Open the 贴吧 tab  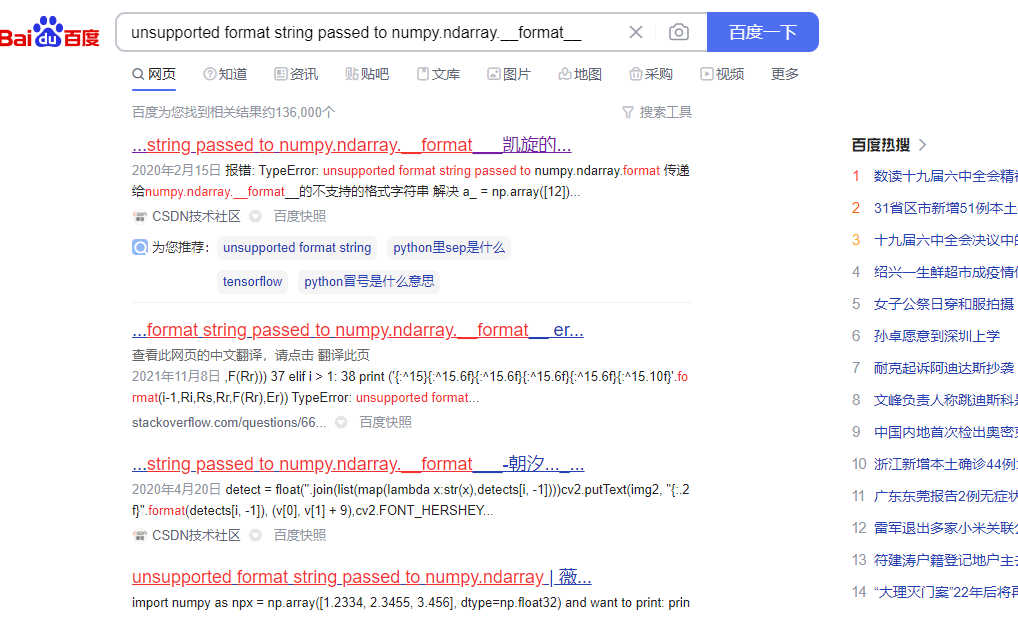[x=367, y=74]
